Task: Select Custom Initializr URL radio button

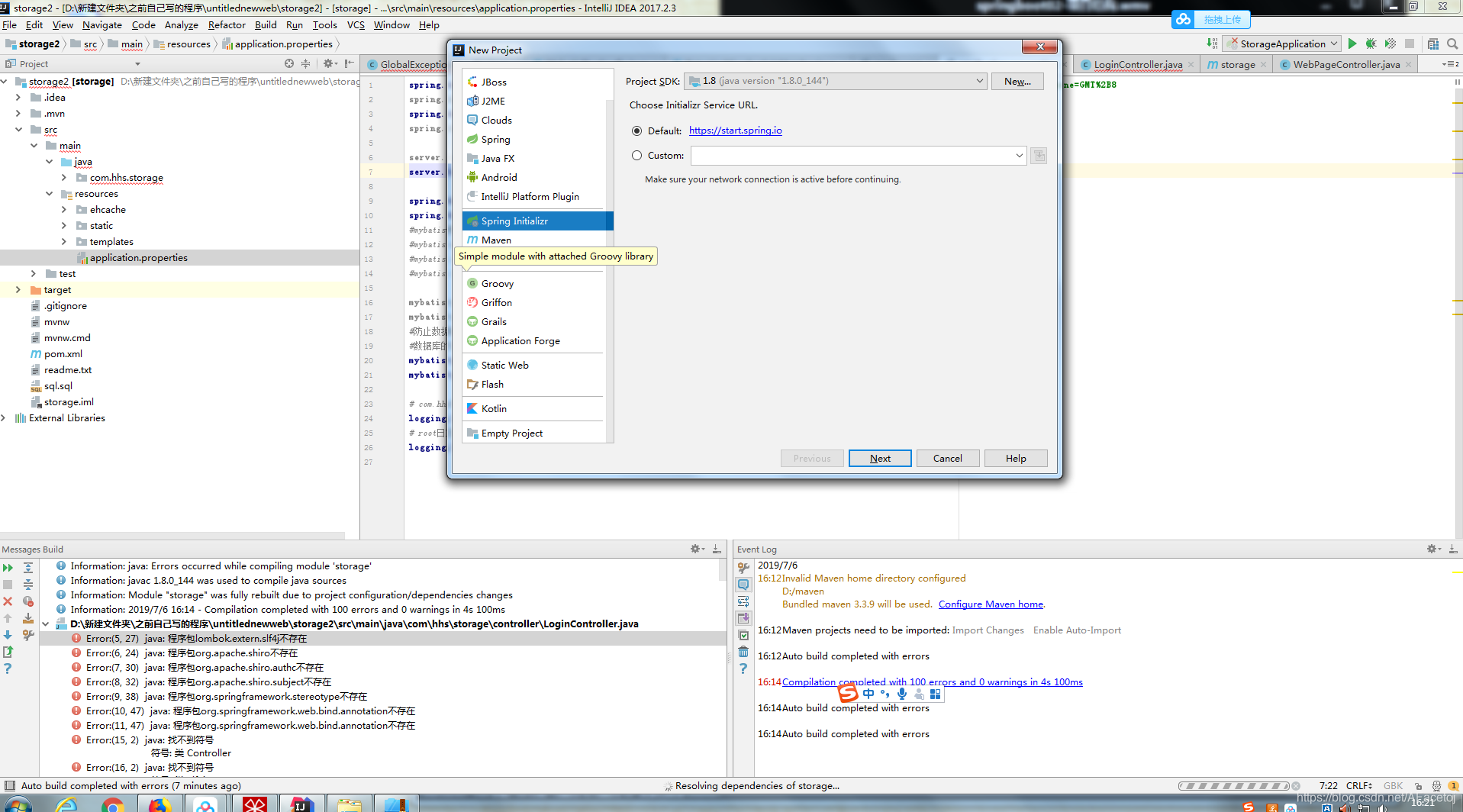Action: pos(636,156)
